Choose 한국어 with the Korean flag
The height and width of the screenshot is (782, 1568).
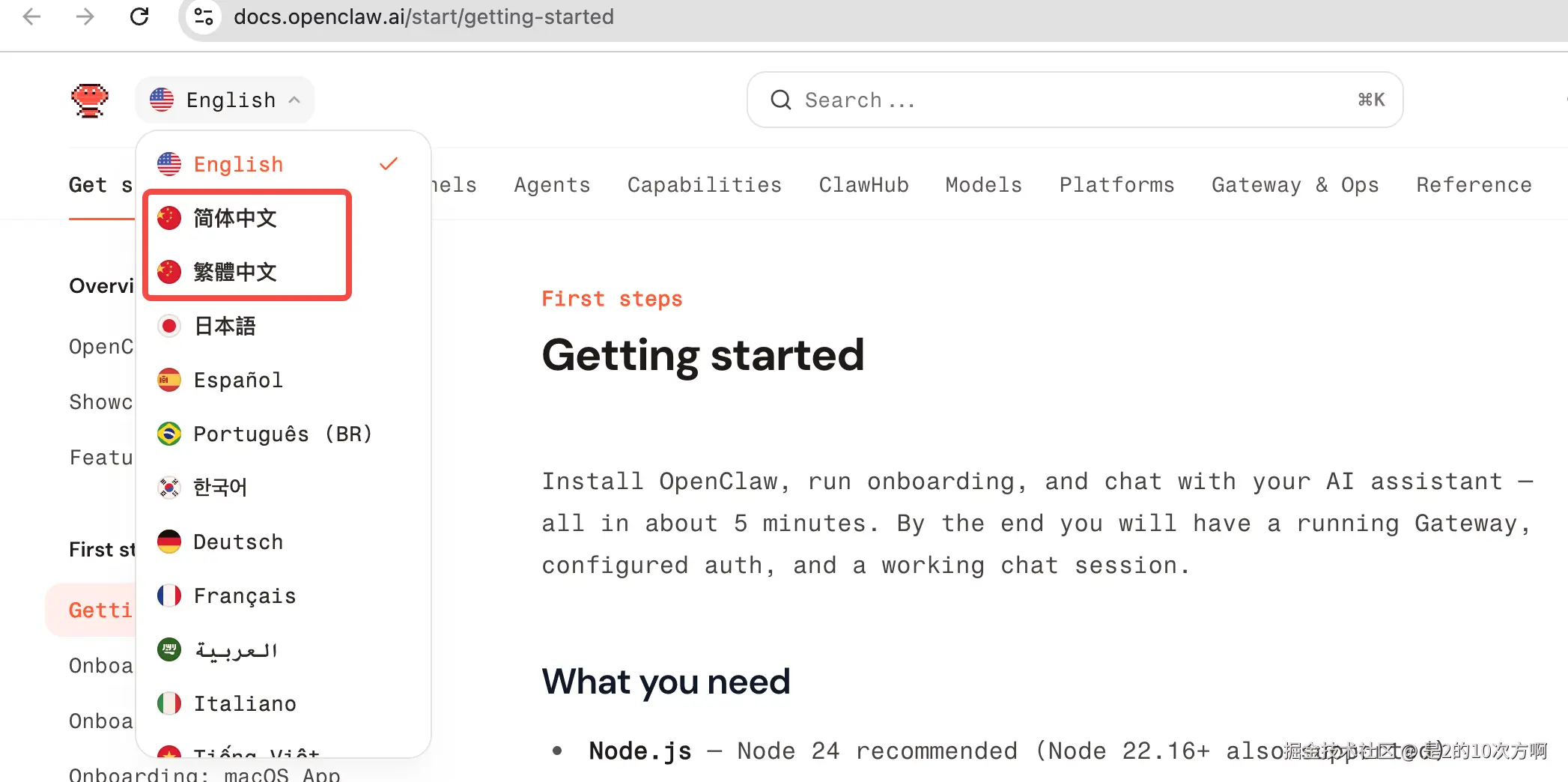[x=283, y=488]
